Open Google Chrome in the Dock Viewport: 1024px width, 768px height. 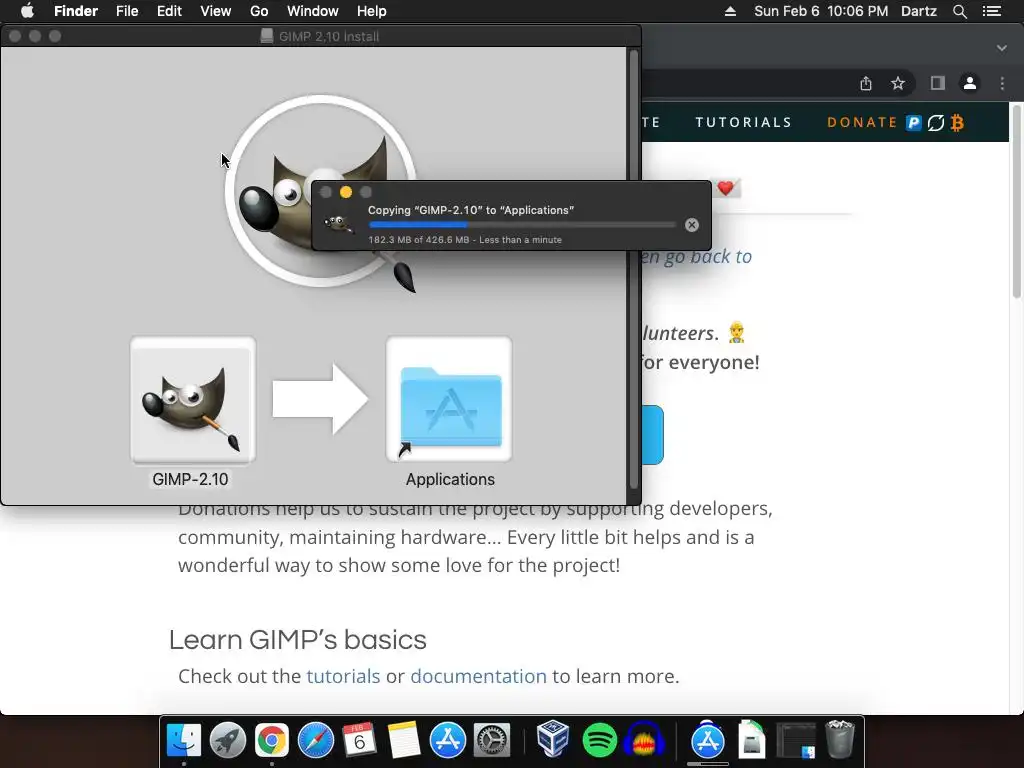click(272, 740)
